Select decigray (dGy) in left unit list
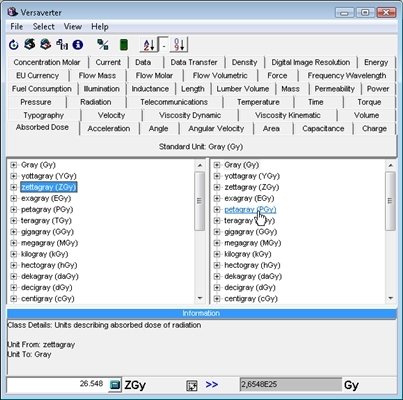The image size is (403, 400). (x=47, y=287)
